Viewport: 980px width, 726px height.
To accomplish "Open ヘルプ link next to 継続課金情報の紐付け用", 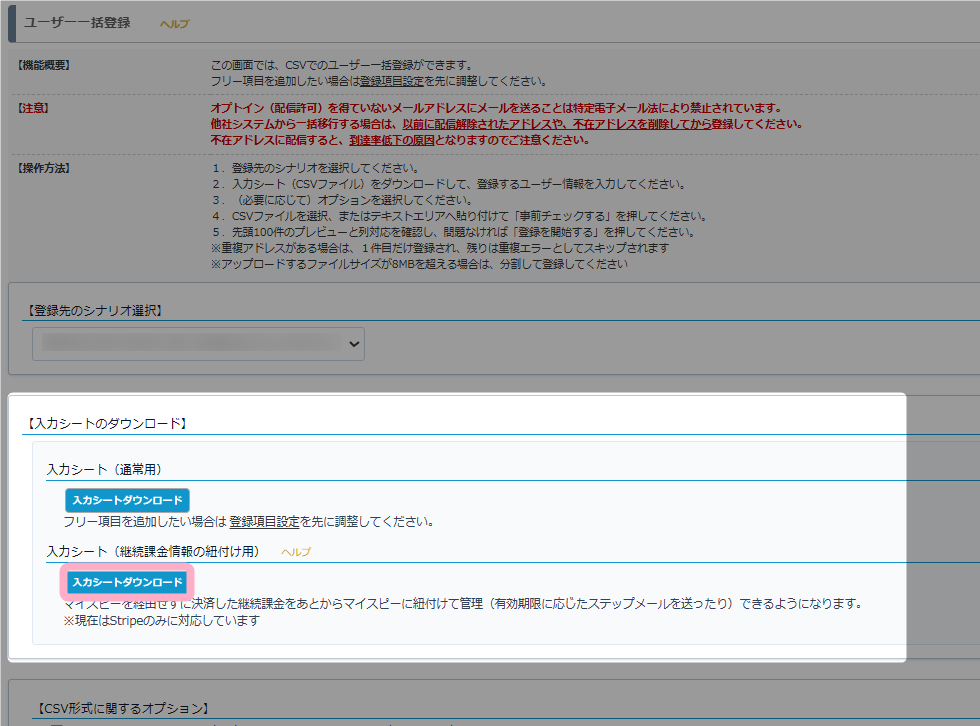I will pos(296,552).
